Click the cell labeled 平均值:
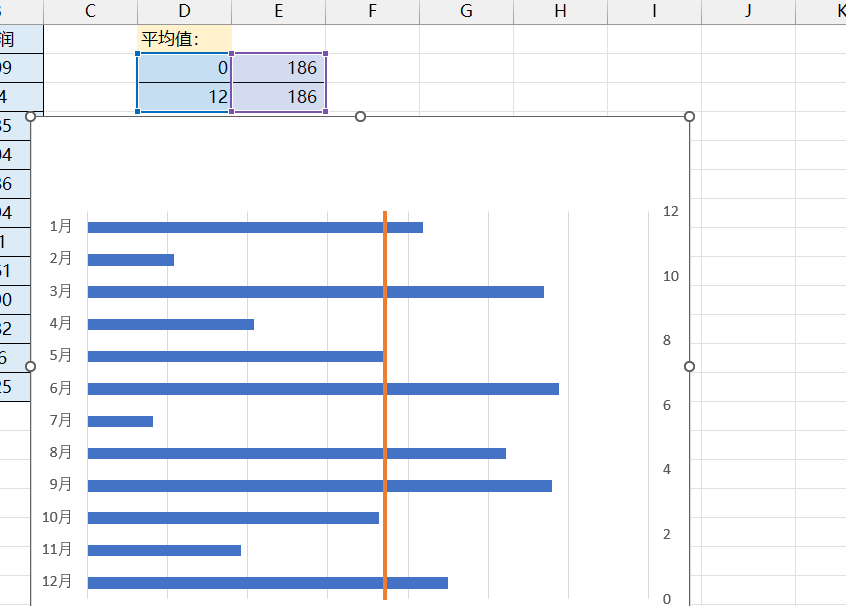 click(x=185, y=39)
